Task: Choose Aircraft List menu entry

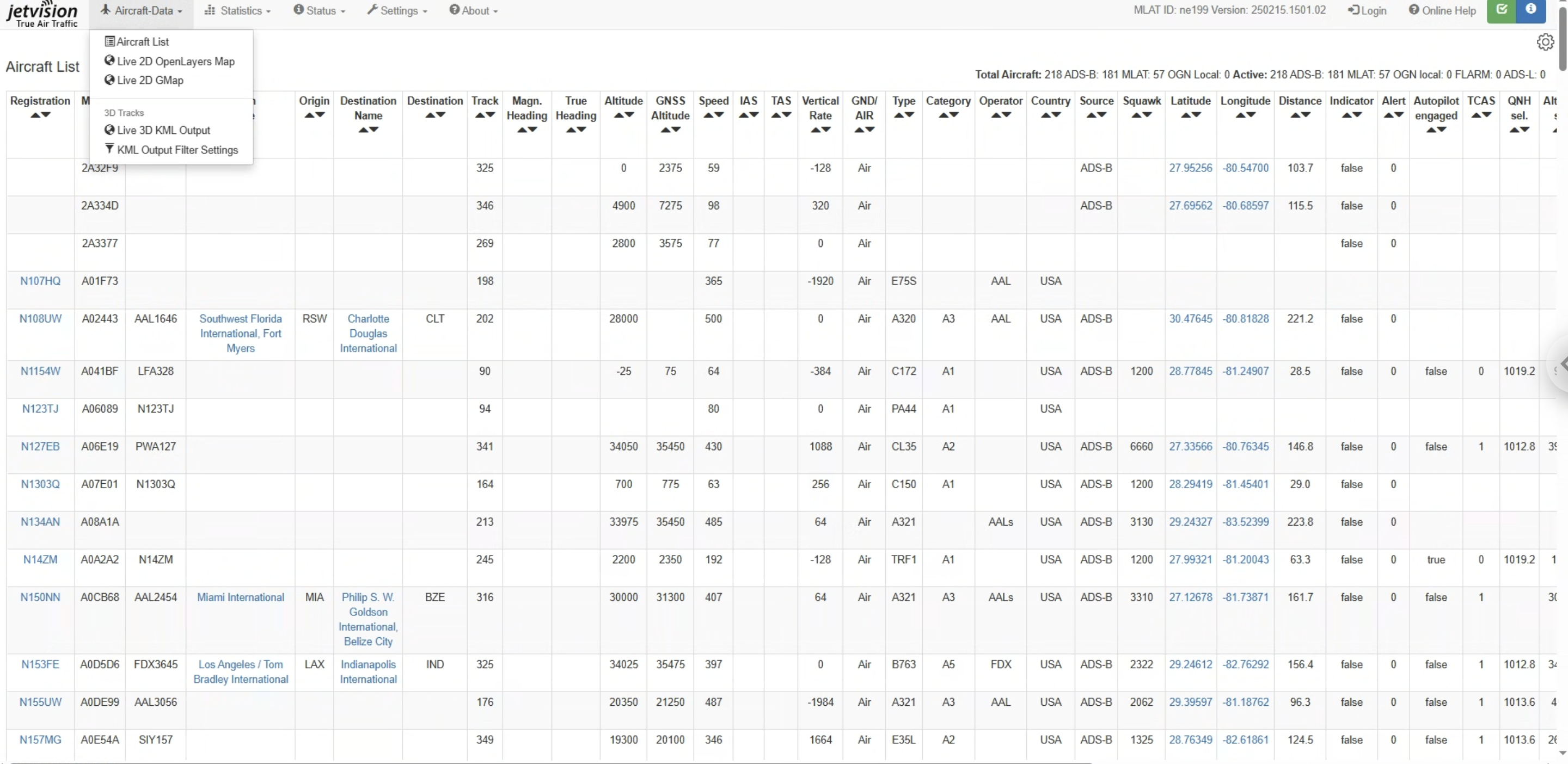Action: pyautogui.click(x=137, y=41)
